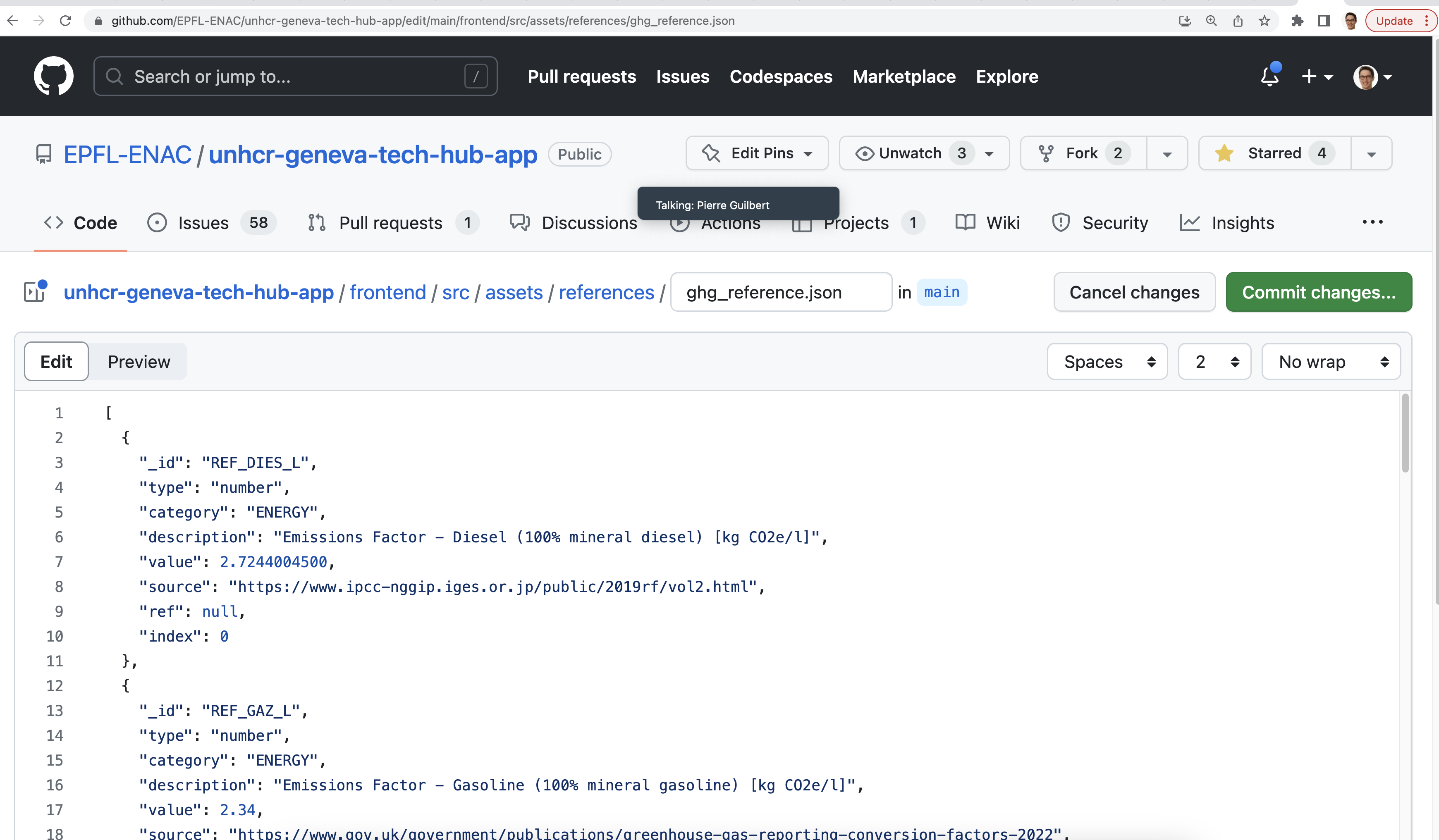
Task: Open the browser extensions puzzle icon
Action: (1298, 21)
